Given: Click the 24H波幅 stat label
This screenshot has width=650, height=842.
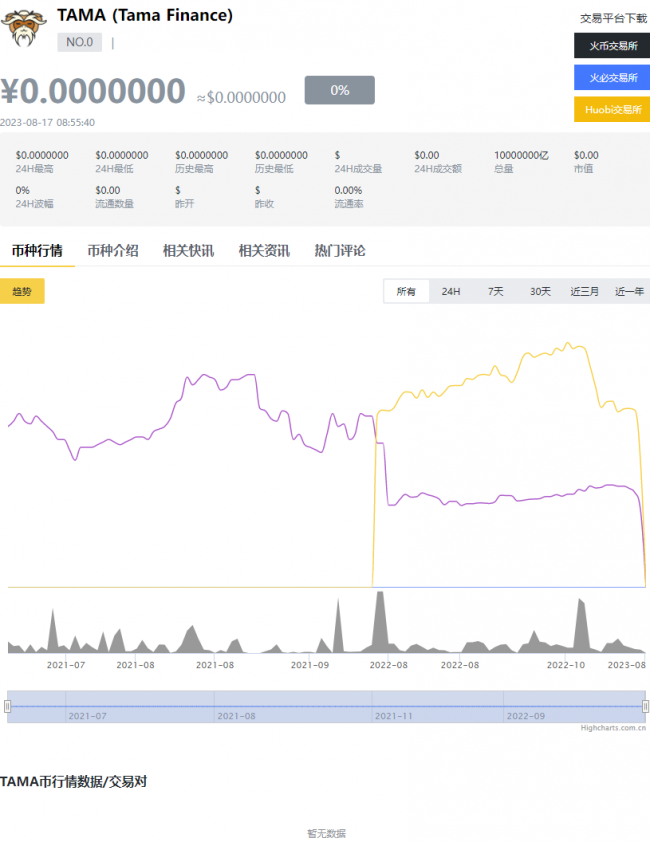Looking at the screenshot, I should click(x=34, y=204).
